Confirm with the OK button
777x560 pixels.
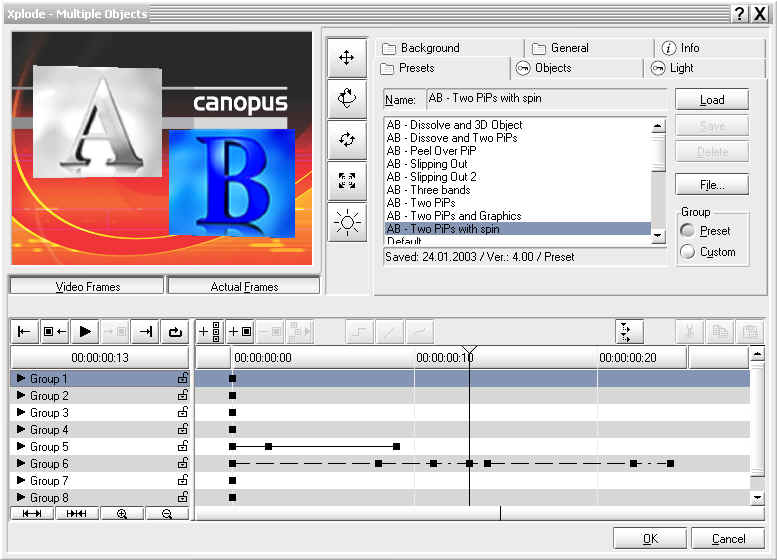650,538
